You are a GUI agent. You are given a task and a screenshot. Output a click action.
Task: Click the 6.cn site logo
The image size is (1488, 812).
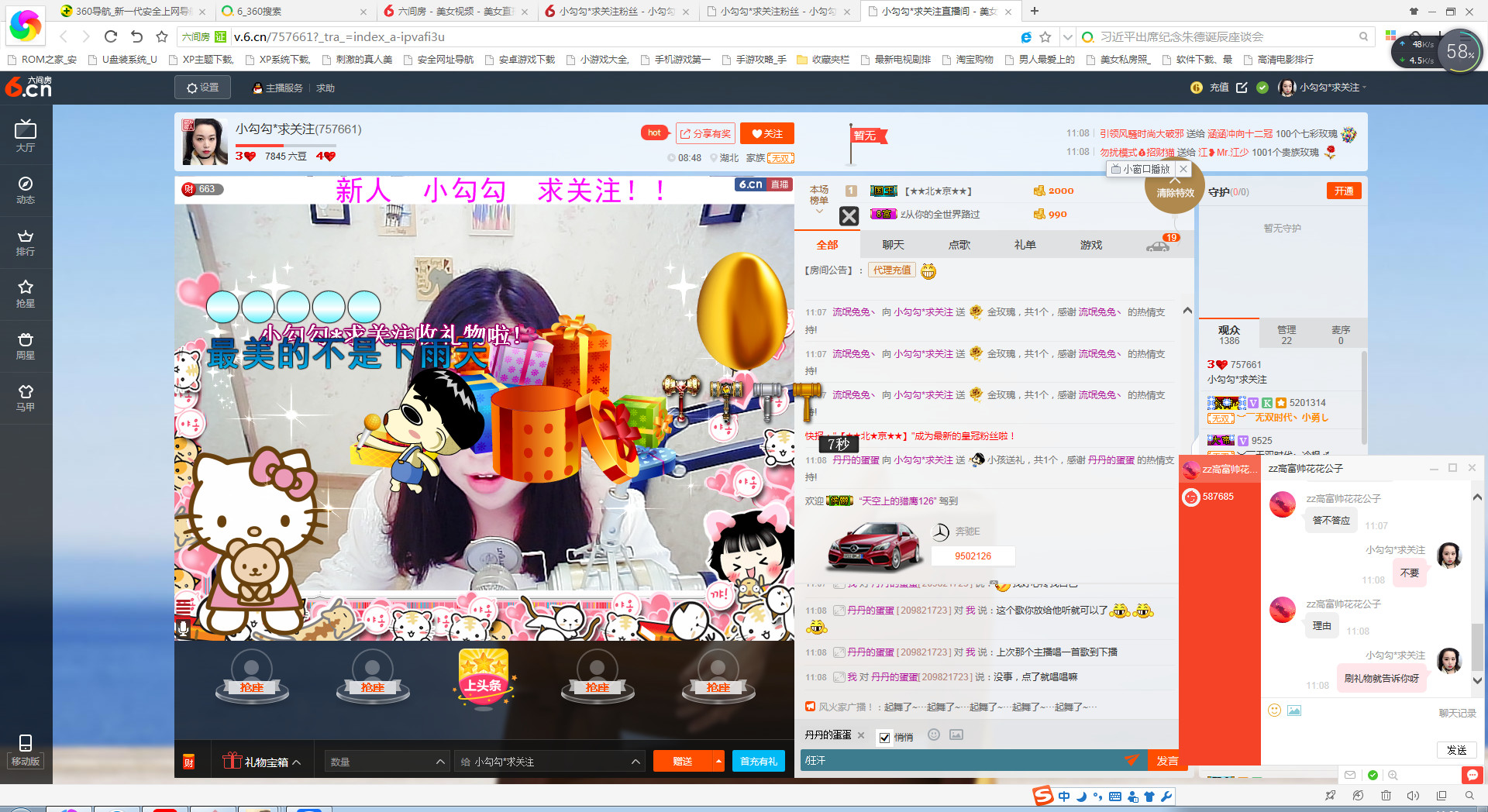point(29,87)
